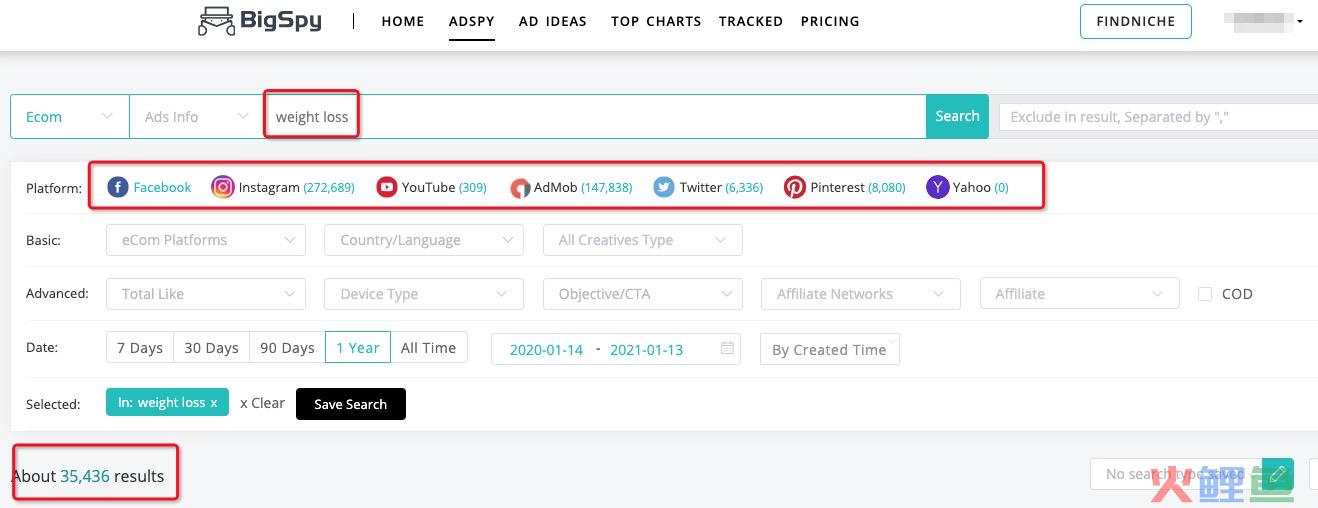1318x508 pixels.
Task: Expand the Affiliate Networks dropdown
Action: tap(861, 294)
